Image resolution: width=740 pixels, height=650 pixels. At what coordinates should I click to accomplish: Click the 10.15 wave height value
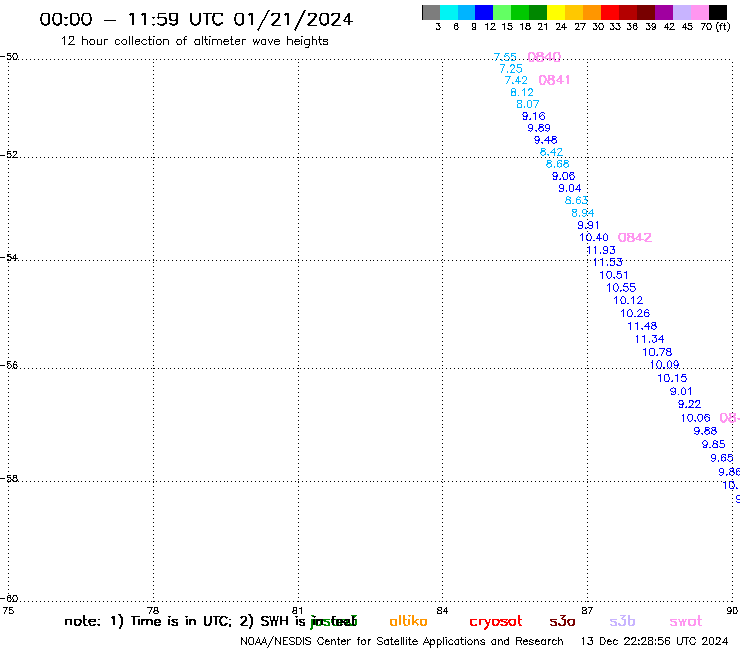pos(673,378)
